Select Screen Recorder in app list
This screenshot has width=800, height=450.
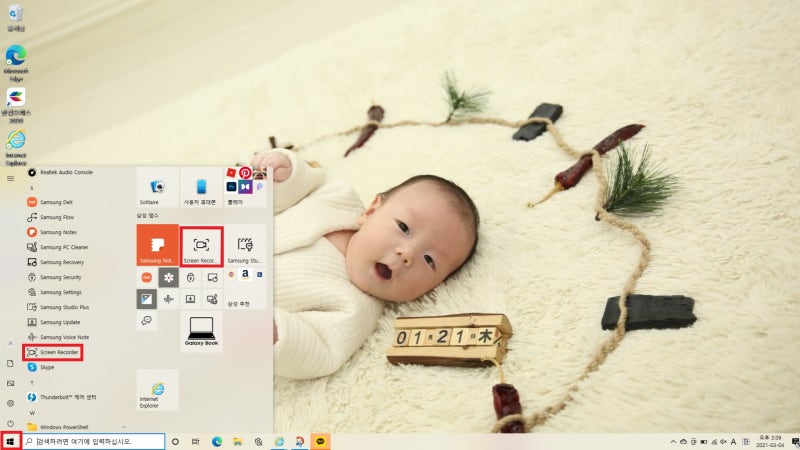53,353
